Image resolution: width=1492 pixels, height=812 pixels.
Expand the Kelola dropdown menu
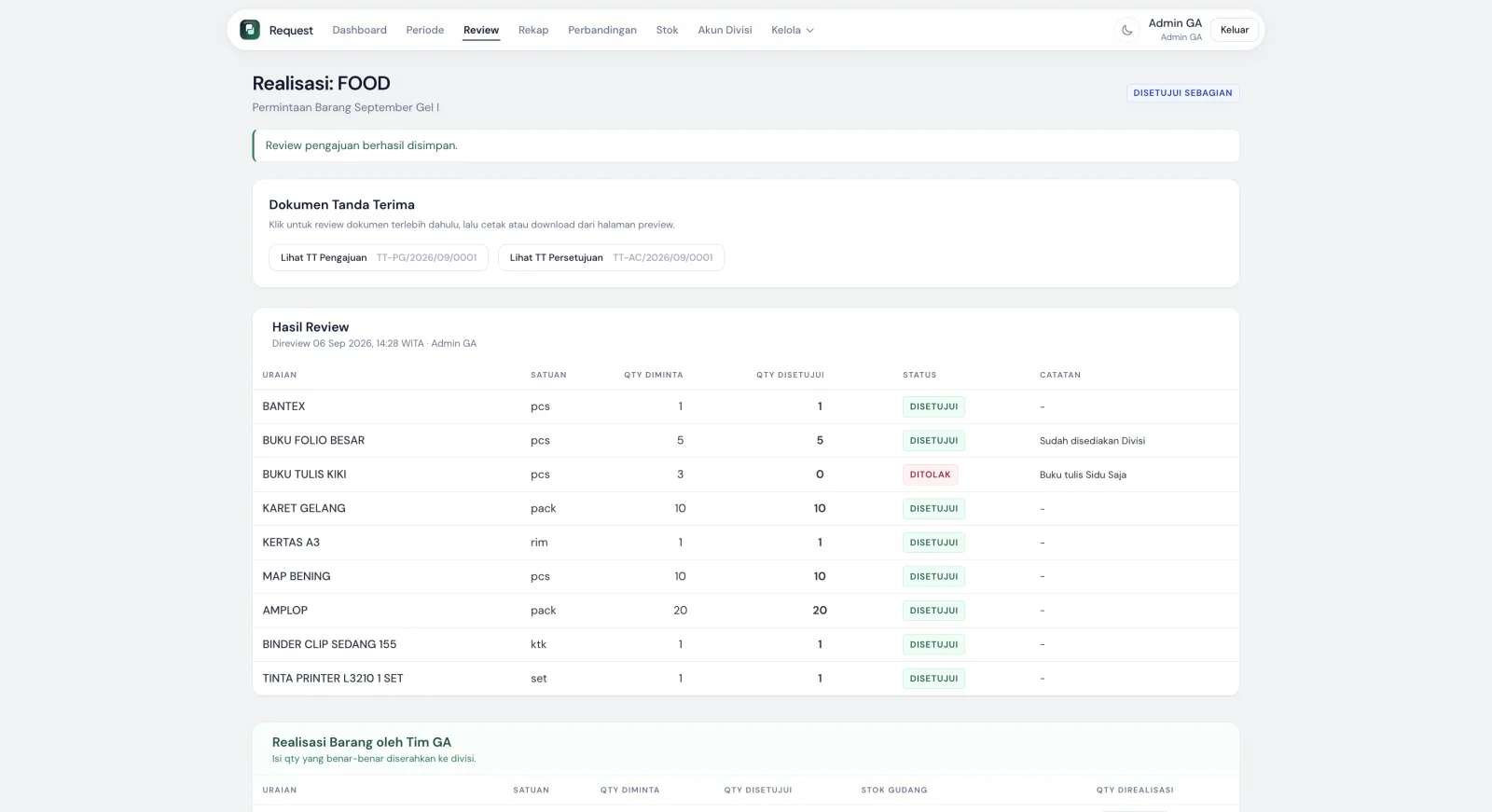click(793, 30)
